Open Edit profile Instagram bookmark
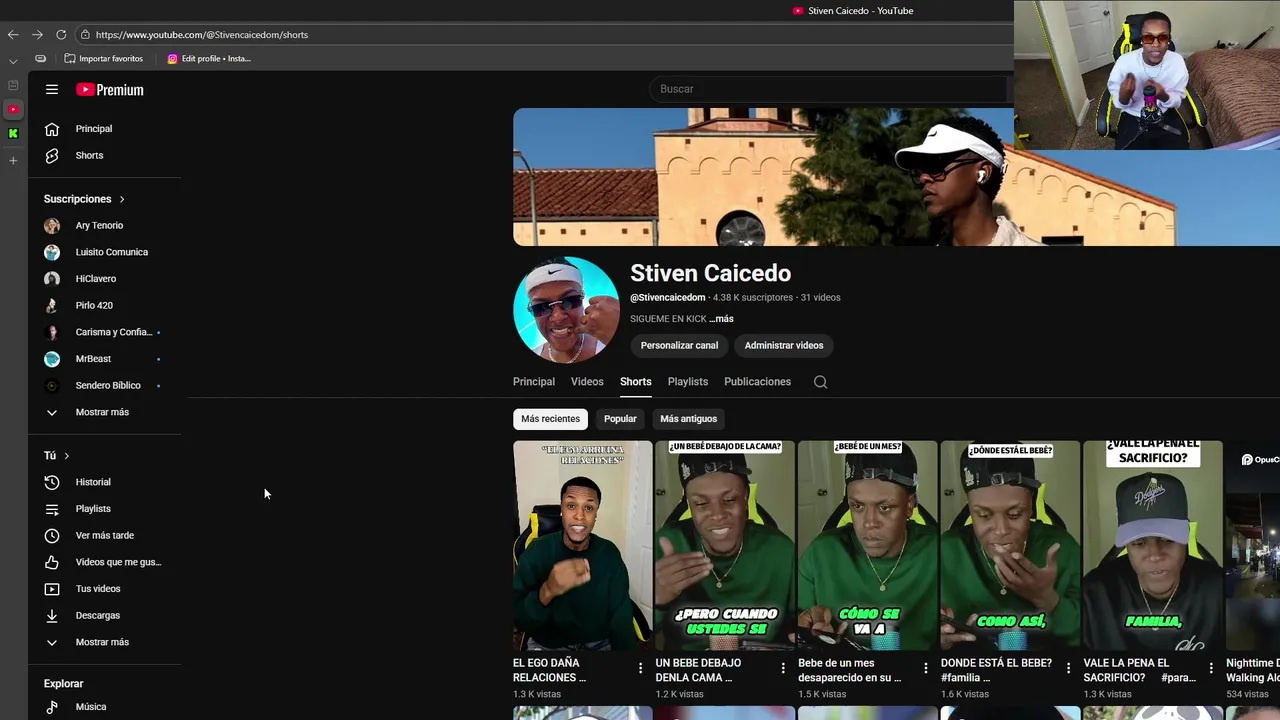 209,59
